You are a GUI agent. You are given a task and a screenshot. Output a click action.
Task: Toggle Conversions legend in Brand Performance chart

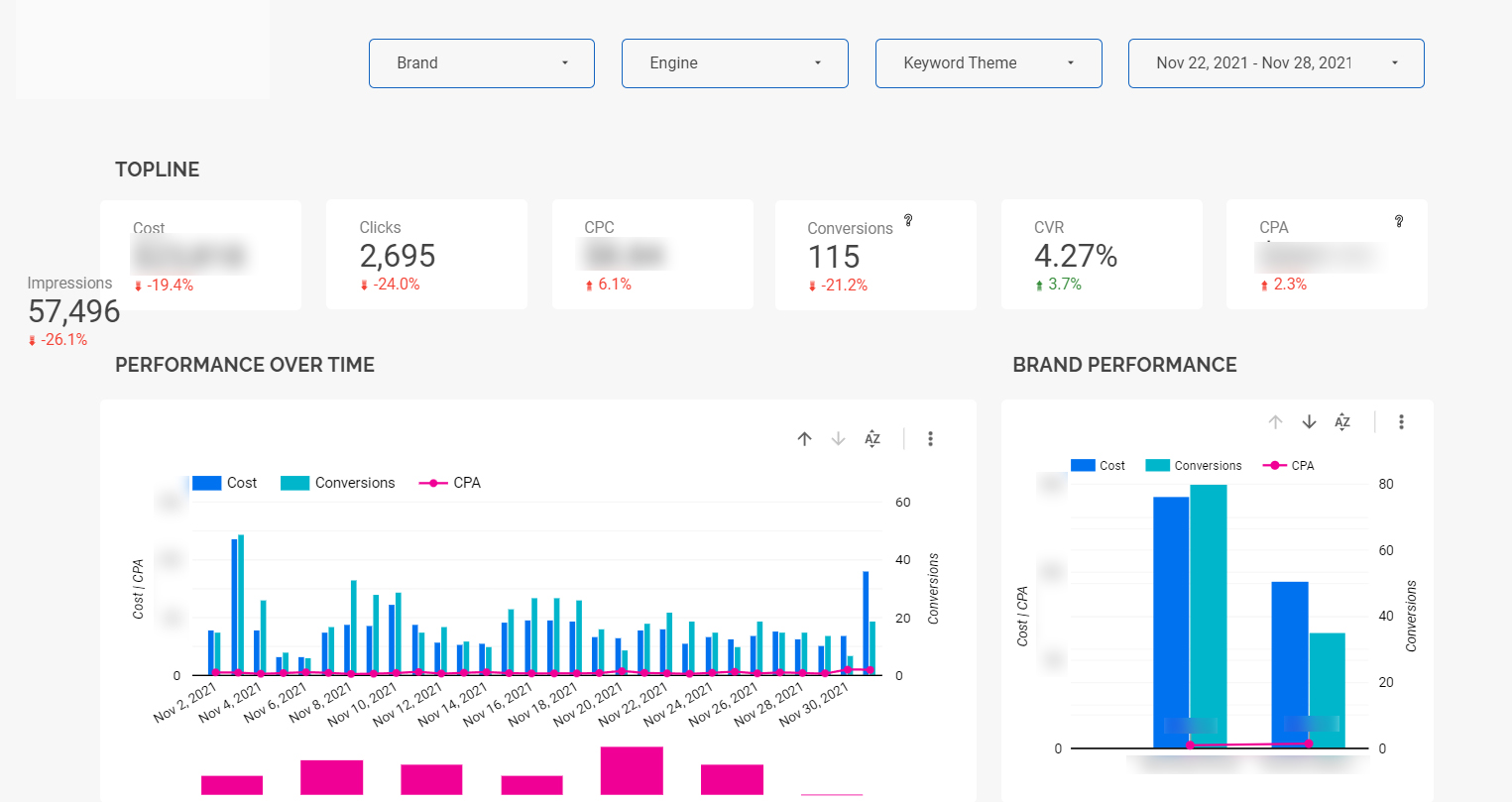(1194, 465)
